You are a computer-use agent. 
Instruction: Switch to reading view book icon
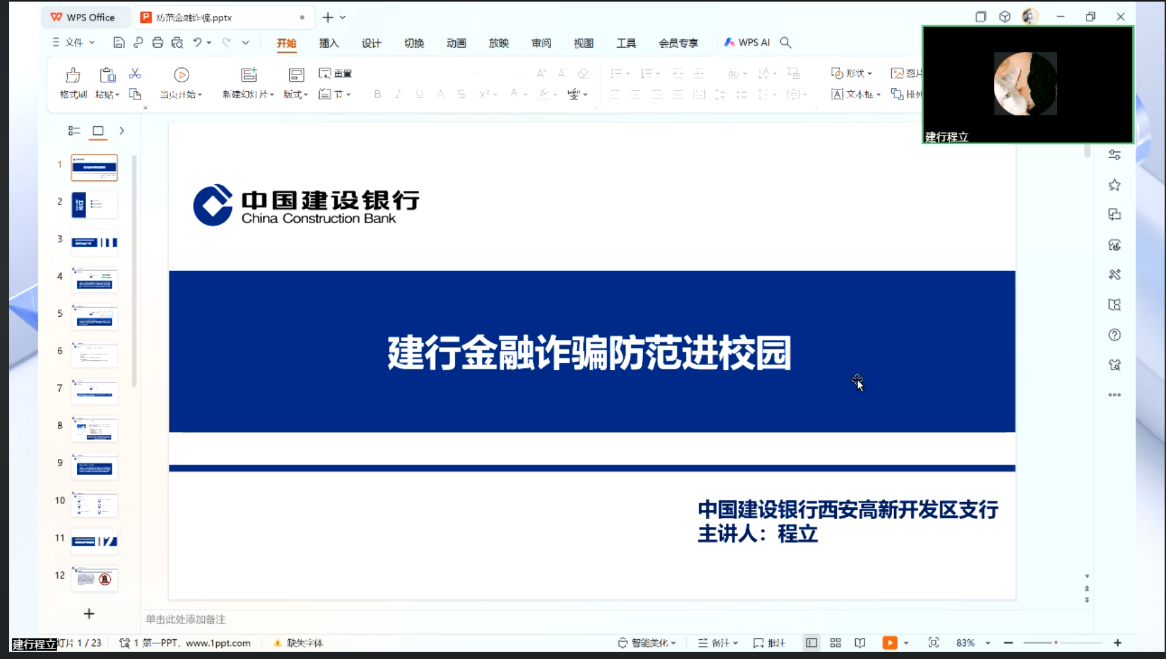pyautogui.click(x=860, y=643)
